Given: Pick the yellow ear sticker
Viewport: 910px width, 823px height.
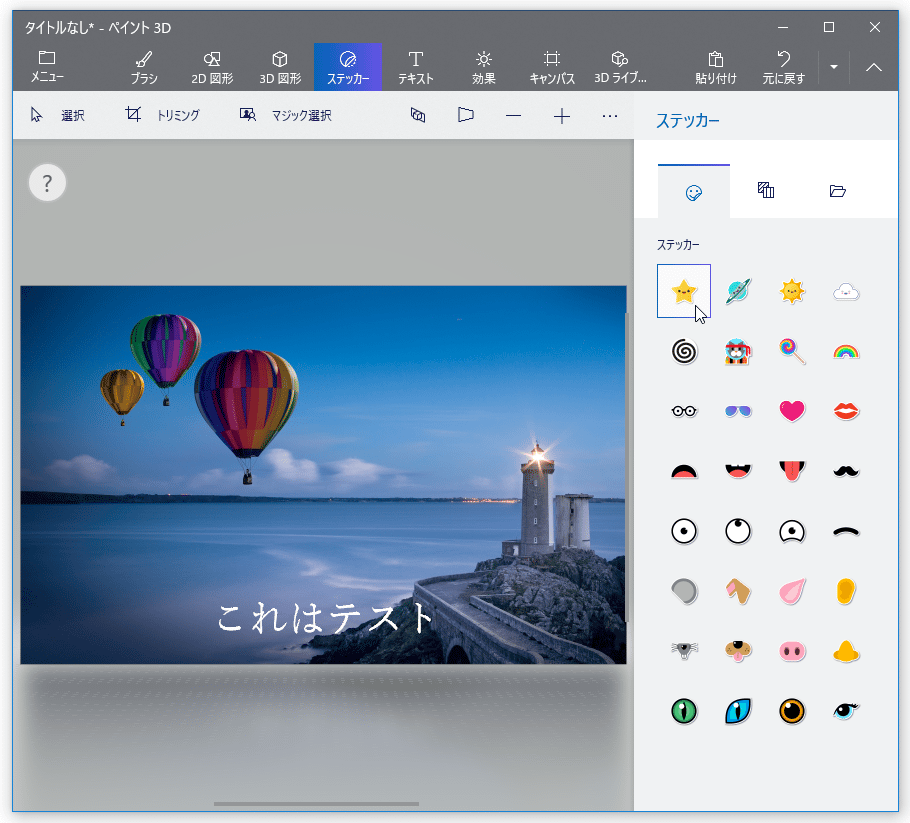Looking at the screenshot, I should point(846,591).
